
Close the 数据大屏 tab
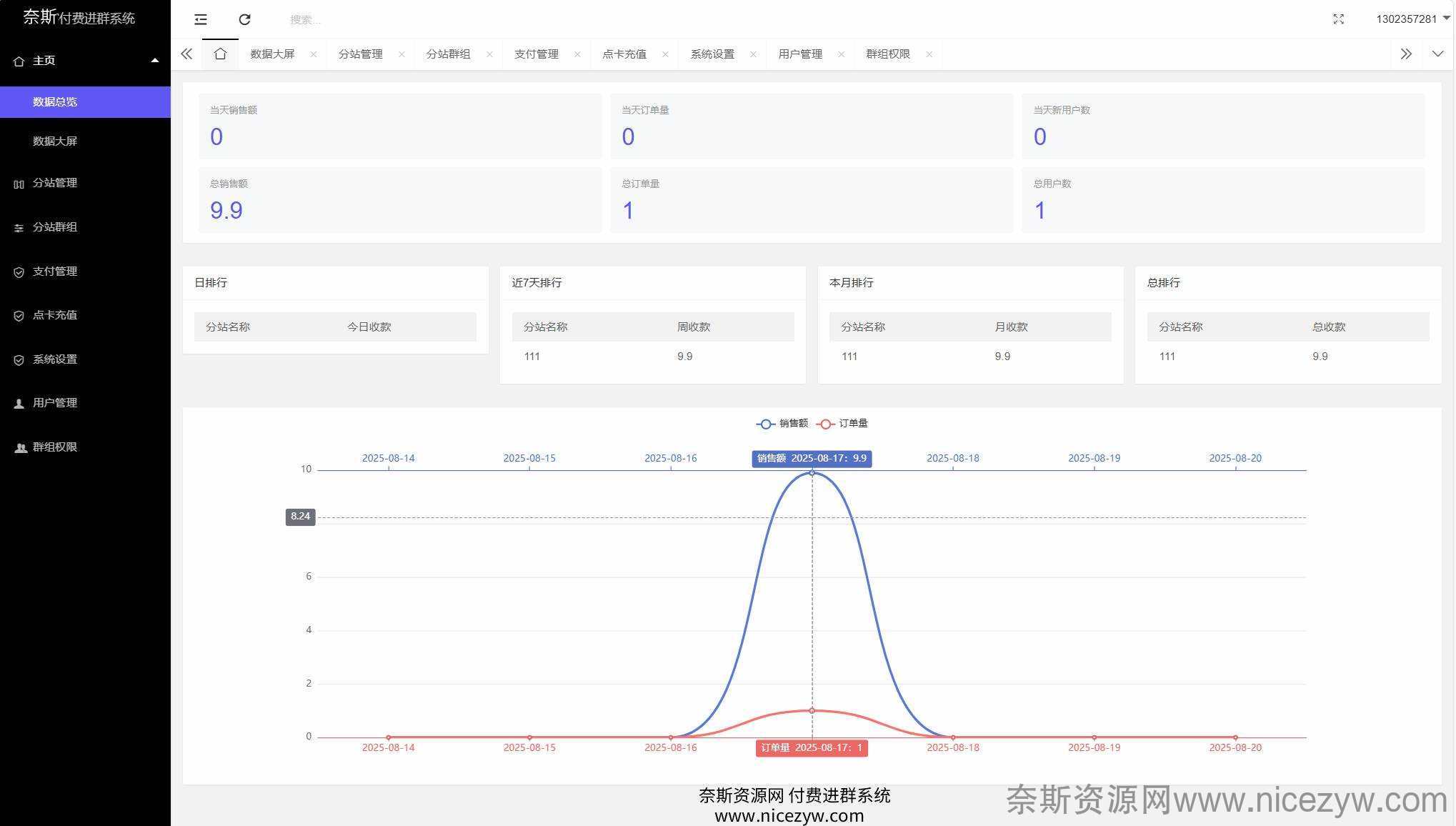tap(313, 54)
